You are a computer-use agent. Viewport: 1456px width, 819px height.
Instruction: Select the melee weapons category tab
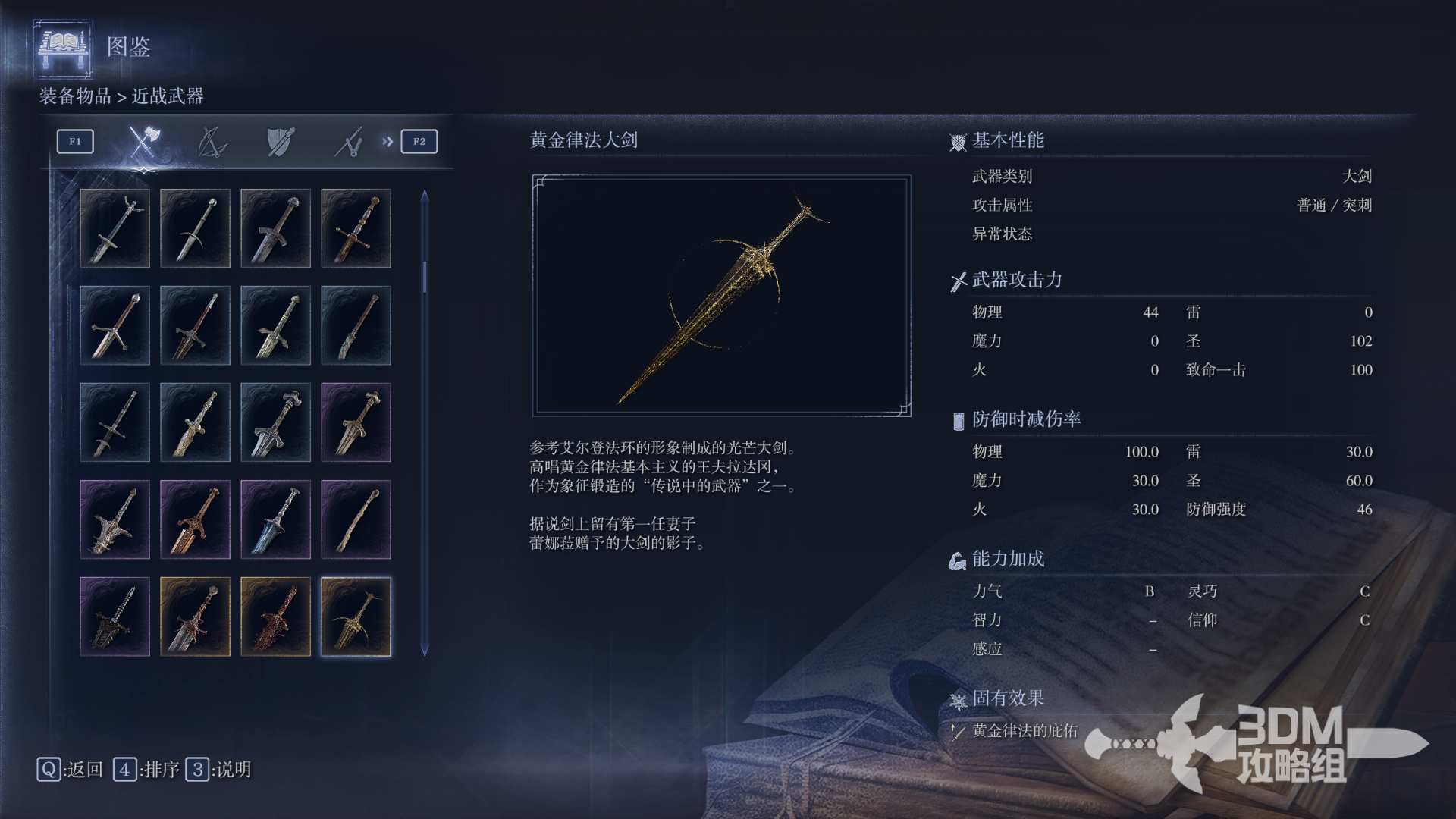[x=143, y=141]
